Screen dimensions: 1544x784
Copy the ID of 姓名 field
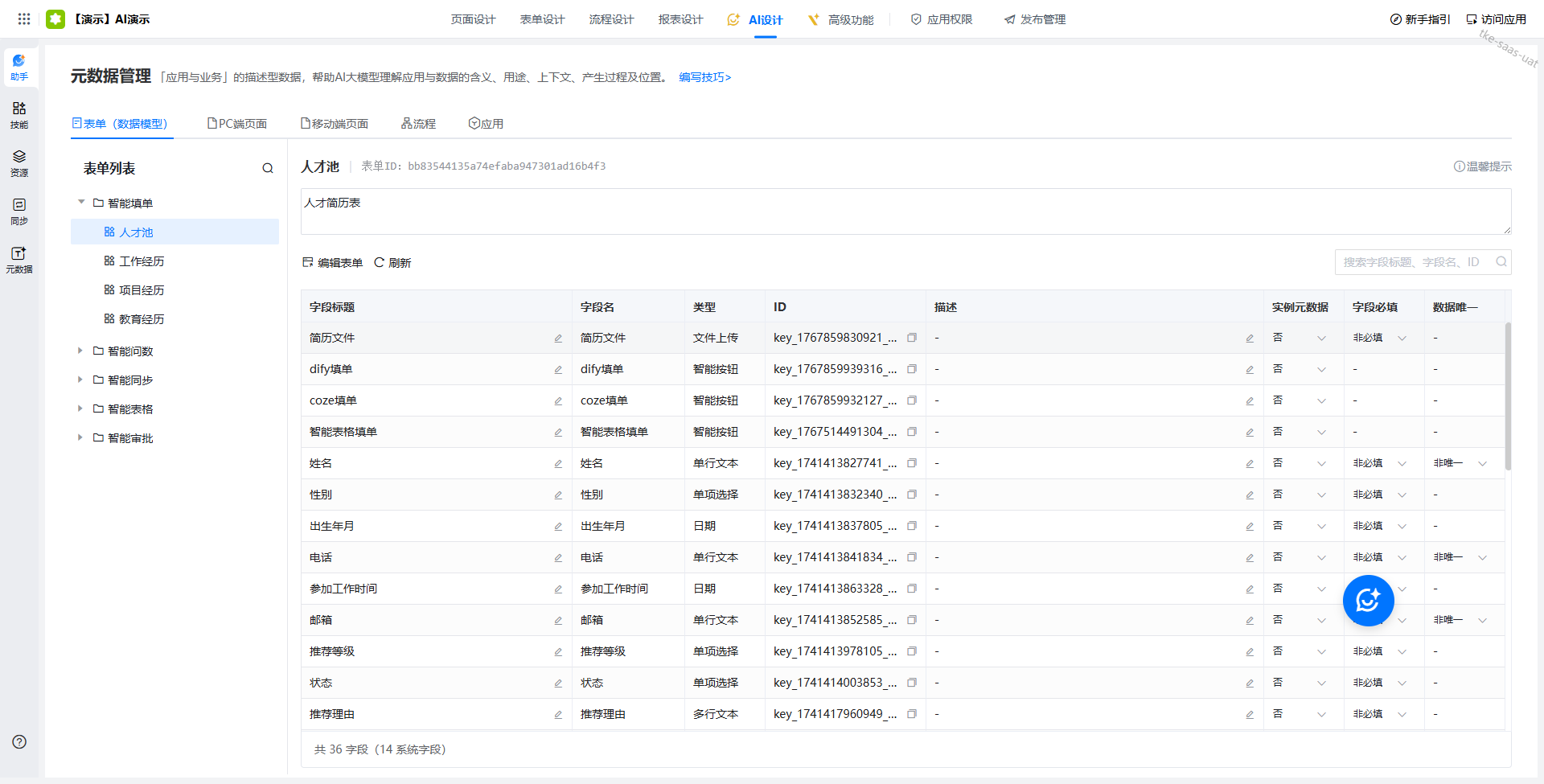(912, 463)
